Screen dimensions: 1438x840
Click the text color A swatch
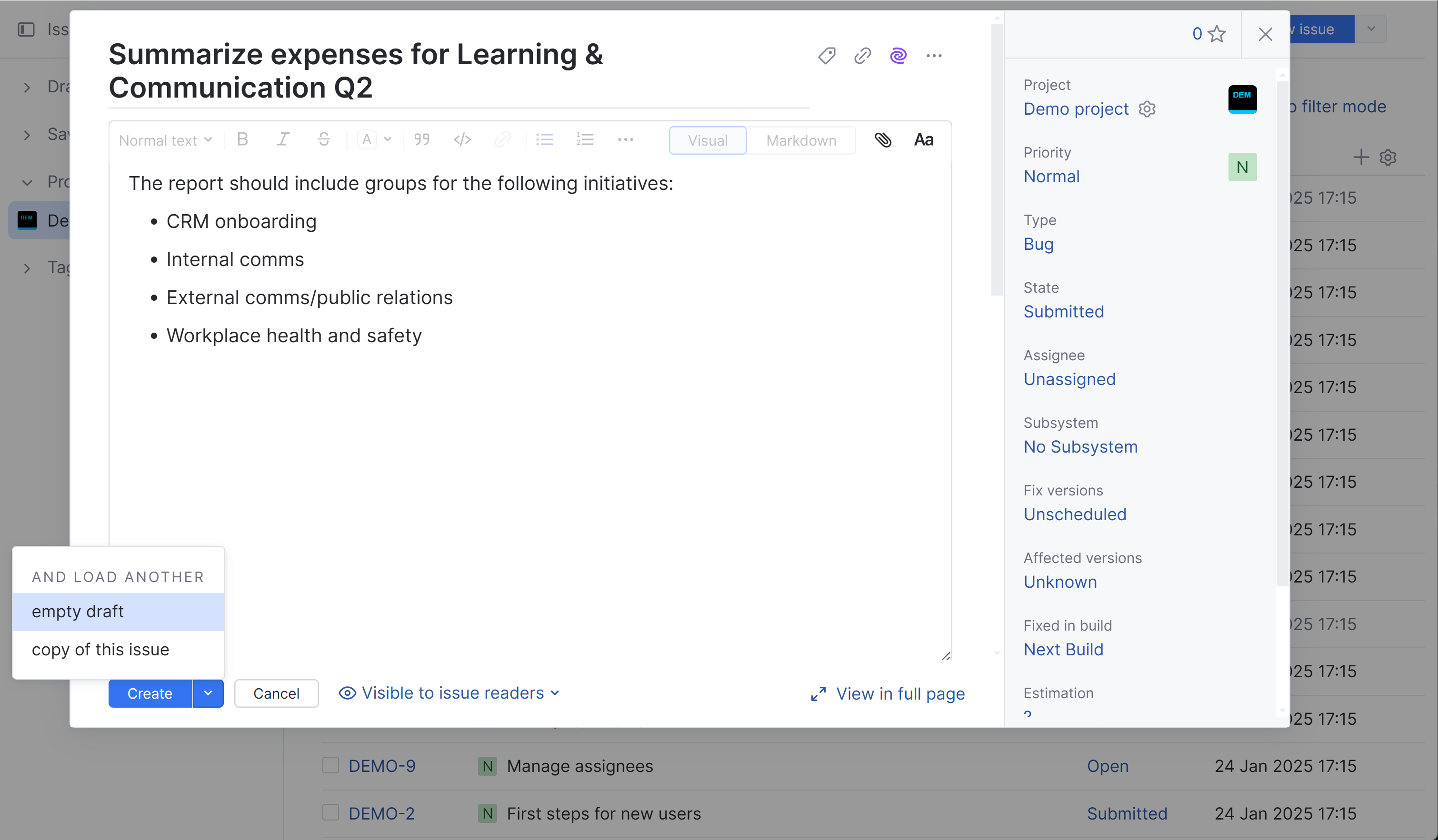[x=367, y=140]
